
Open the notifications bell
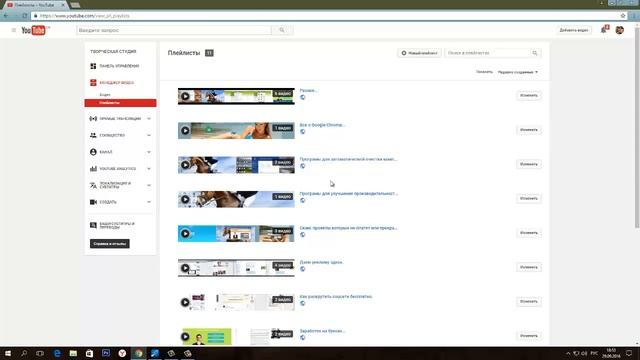click(604, 30)
